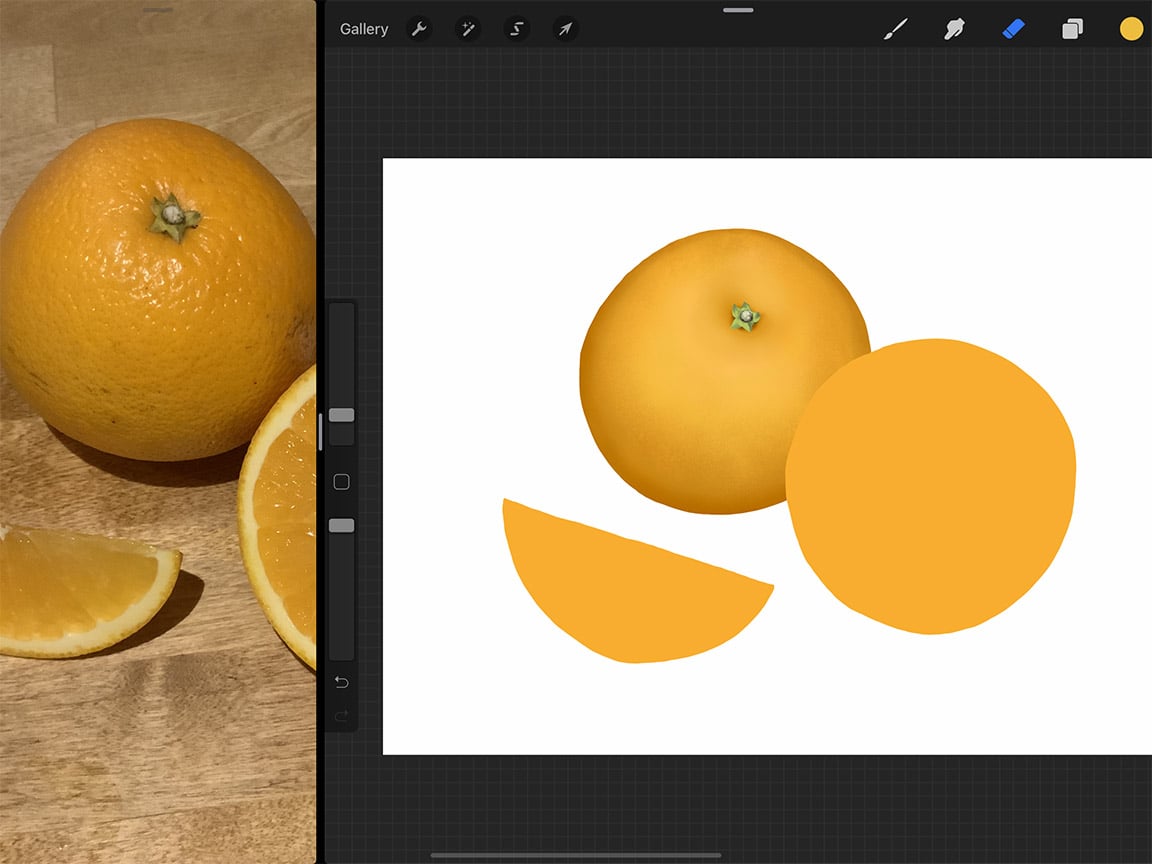Open the Adjustments magic wand menu

pyautogui.click(x=467, y=29)
